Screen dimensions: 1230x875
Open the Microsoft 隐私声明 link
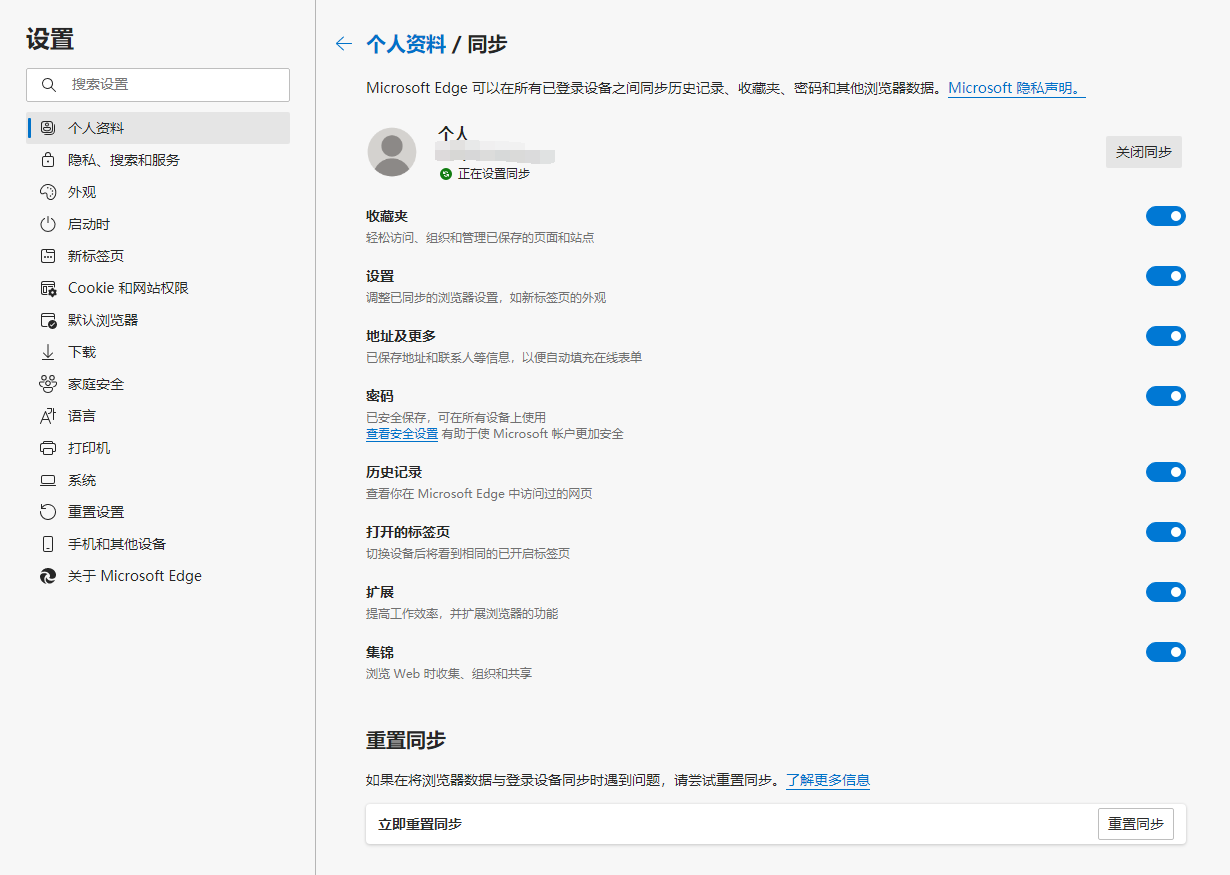click(x=1014, y=88)
